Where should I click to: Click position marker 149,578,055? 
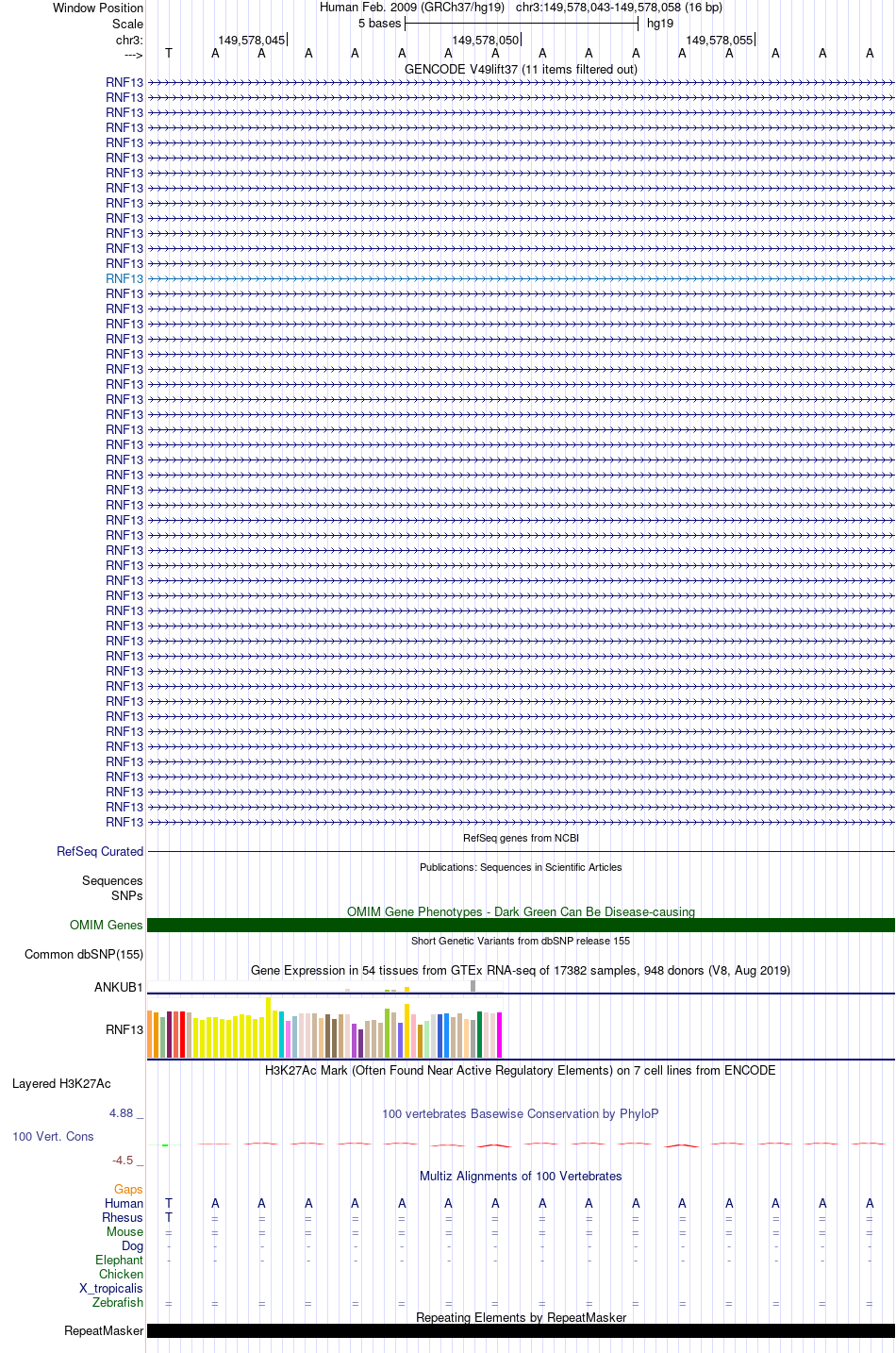point(719,40)
